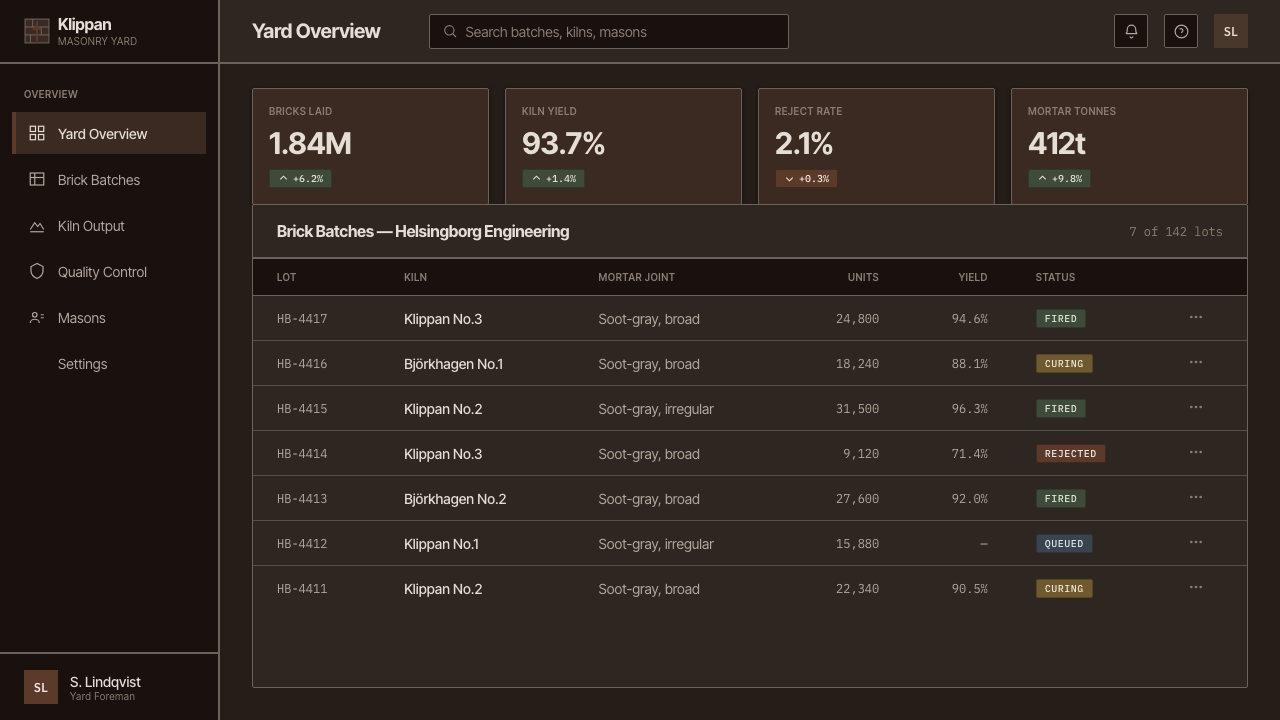1280x720 pixels.
Task: Click the +9.8% trend badge
Action: click(x=1059, y=178)
